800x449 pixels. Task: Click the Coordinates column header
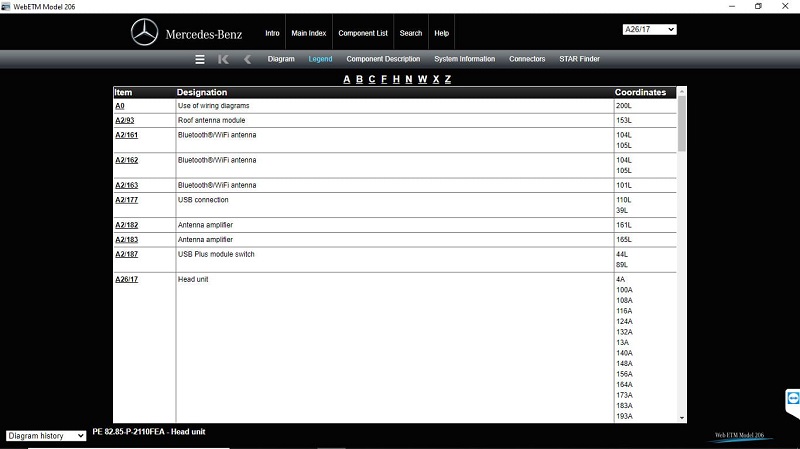tap(640, 92)
